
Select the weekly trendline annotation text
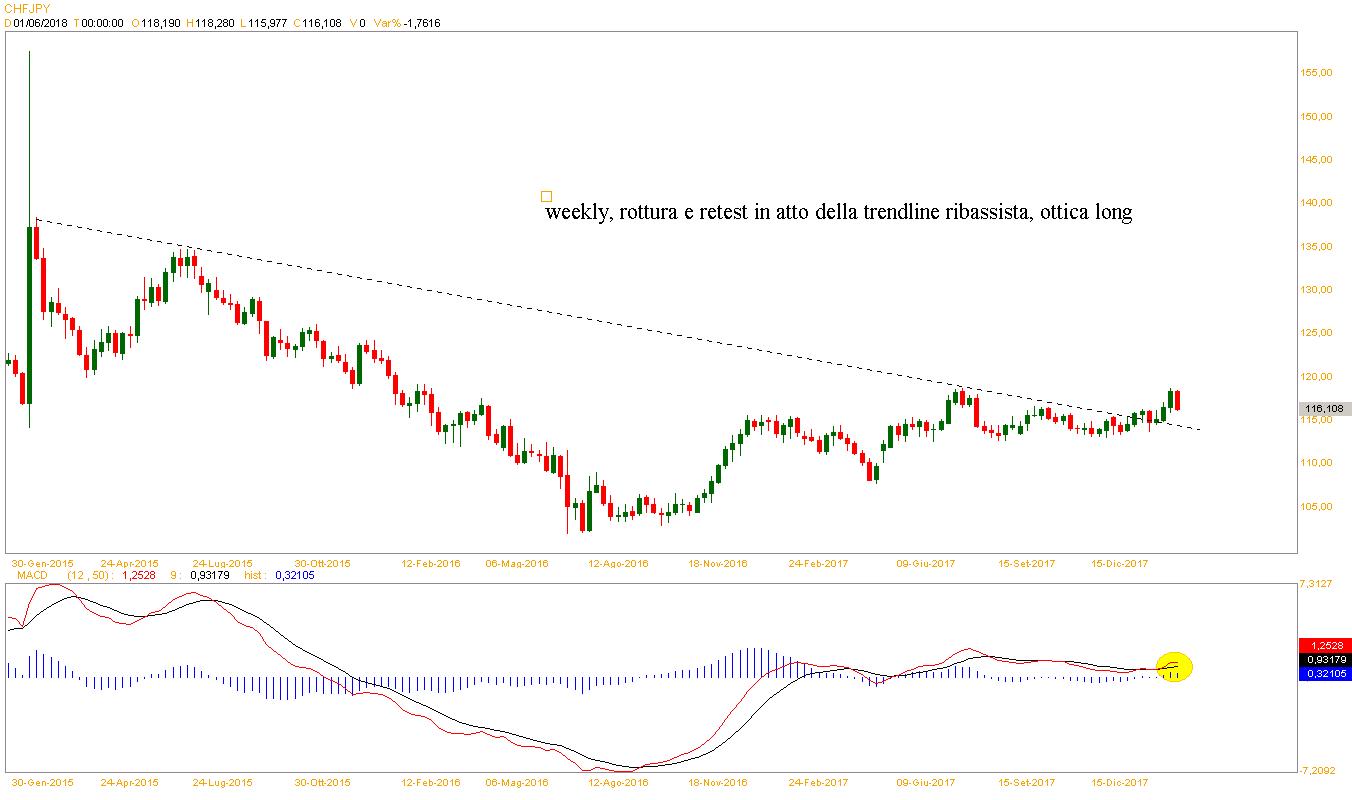point(838,213)
